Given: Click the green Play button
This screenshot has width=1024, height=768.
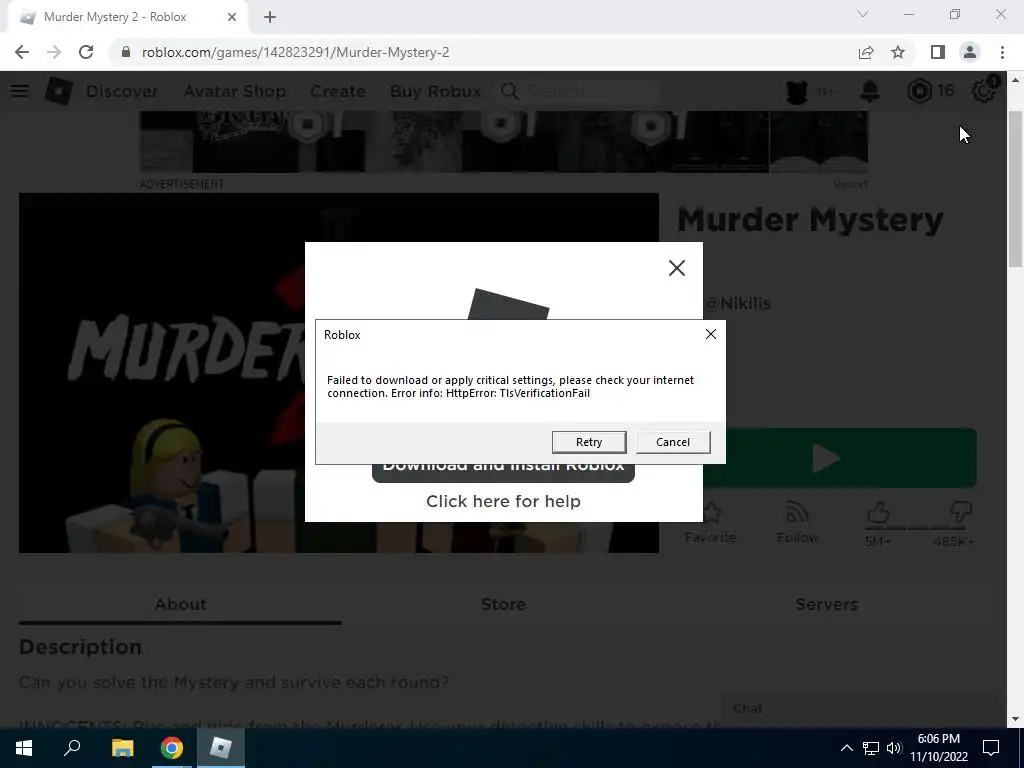Looking at the screenshot, I should (840, 458).
